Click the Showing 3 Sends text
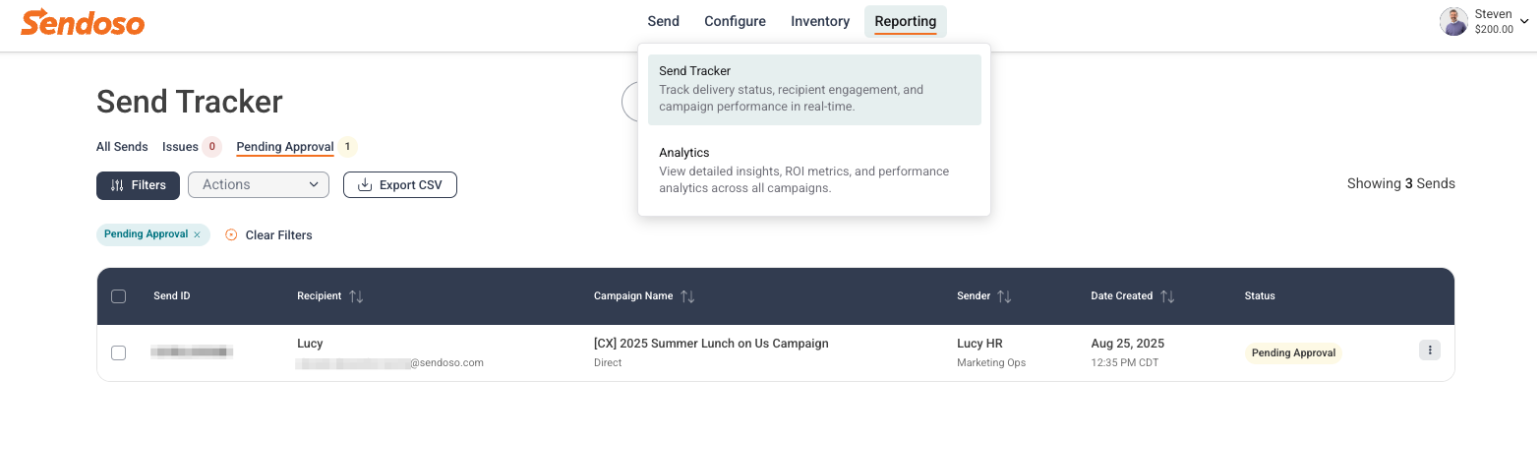Screen dimensions: 1537x464 [1401, 184]
